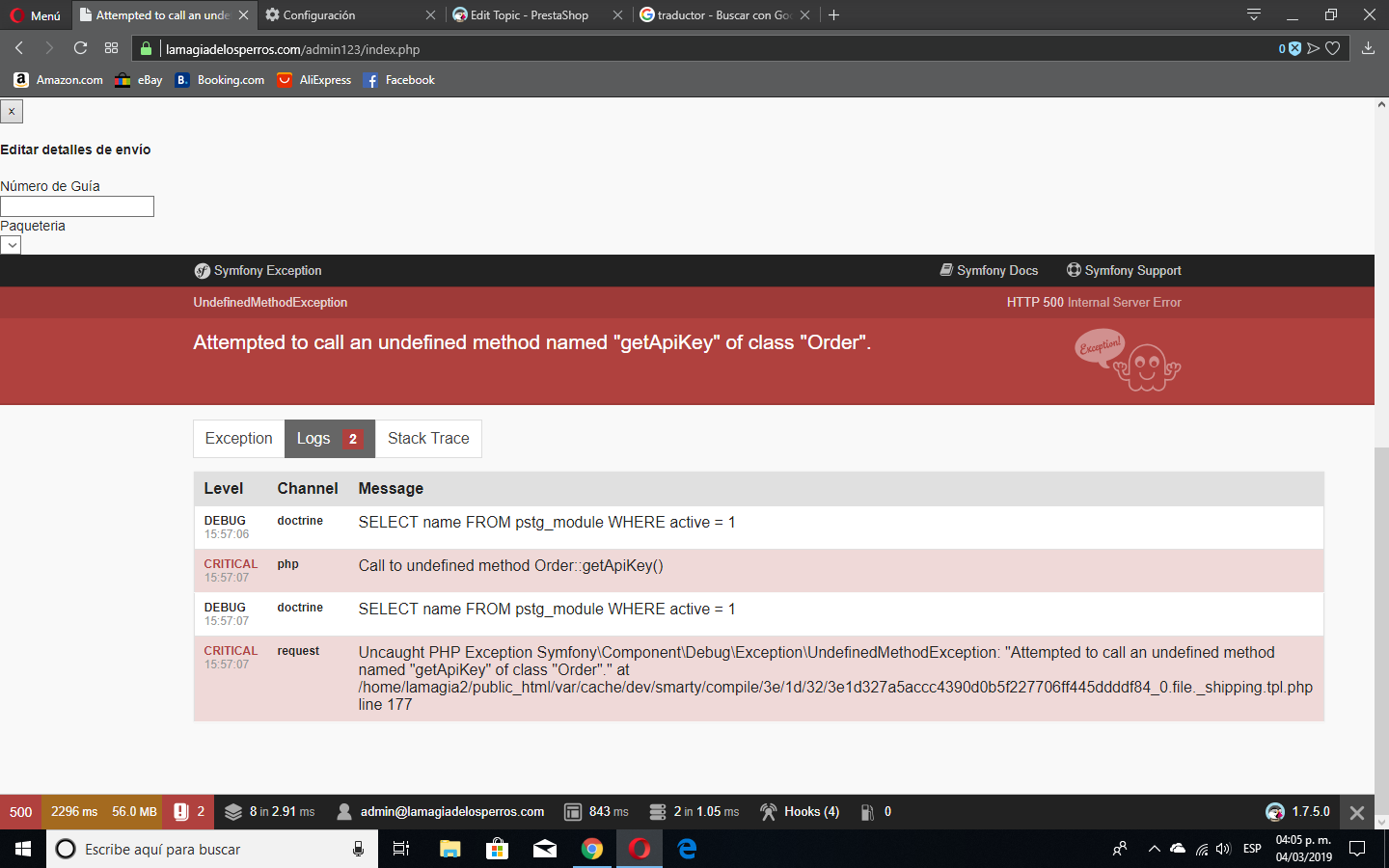Viewport: 1389px width, 868px height.
Task: Go back to previous page
Action: click(19, 48)
